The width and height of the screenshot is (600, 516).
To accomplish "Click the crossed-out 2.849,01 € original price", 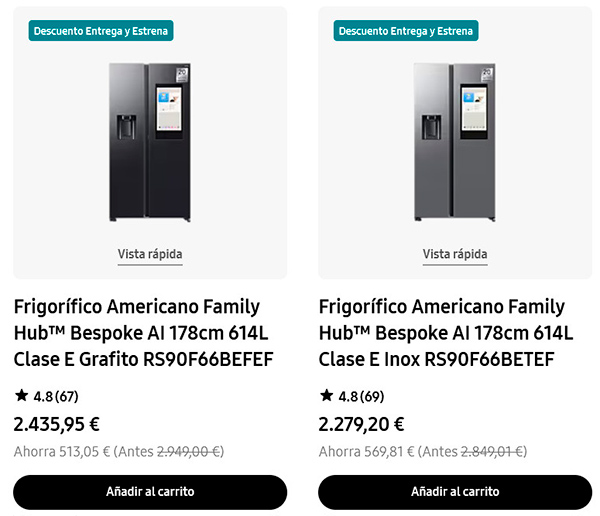I will pos(493,452).
